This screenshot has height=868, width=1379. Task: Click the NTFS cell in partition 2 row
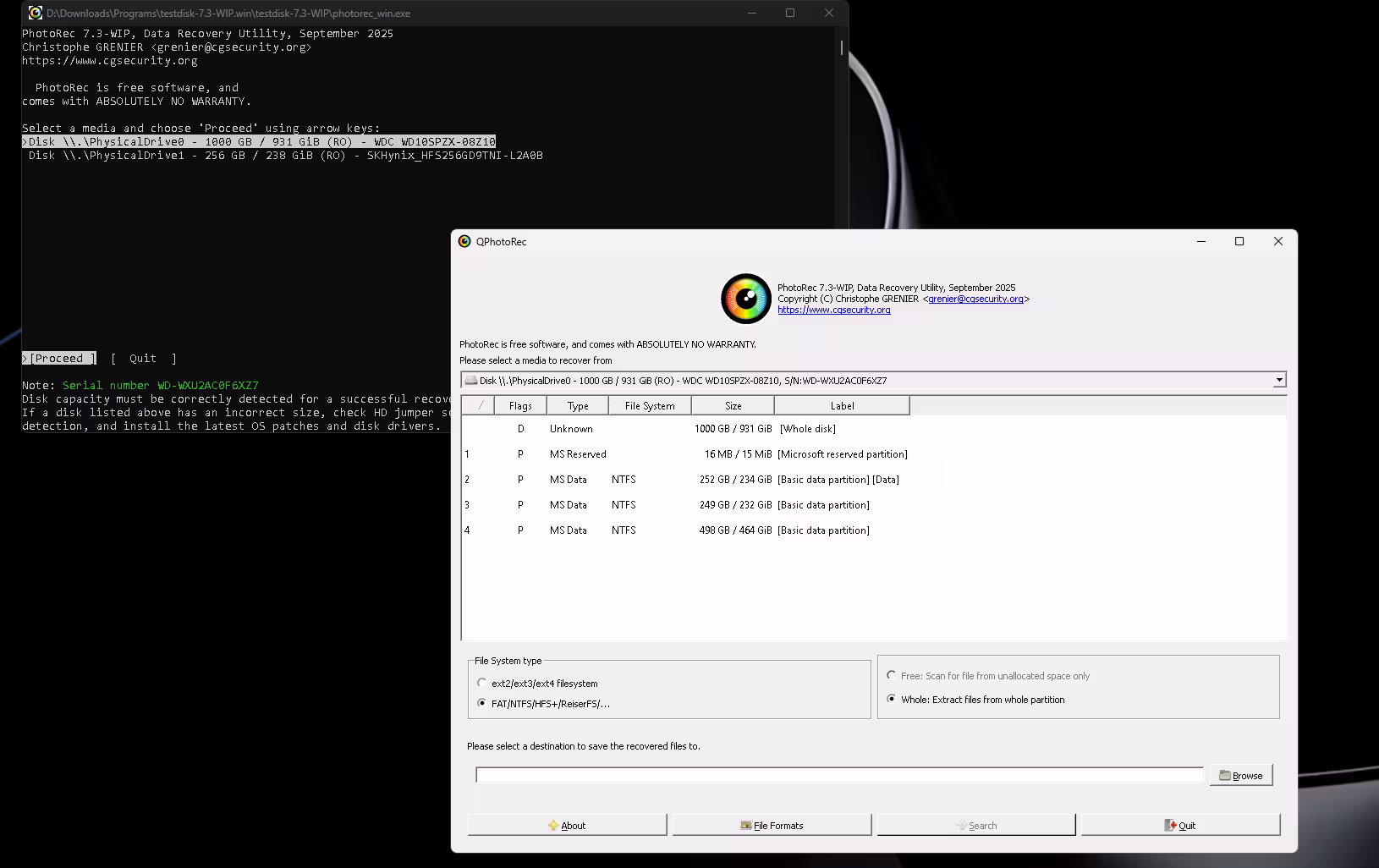tap(624, 480)
